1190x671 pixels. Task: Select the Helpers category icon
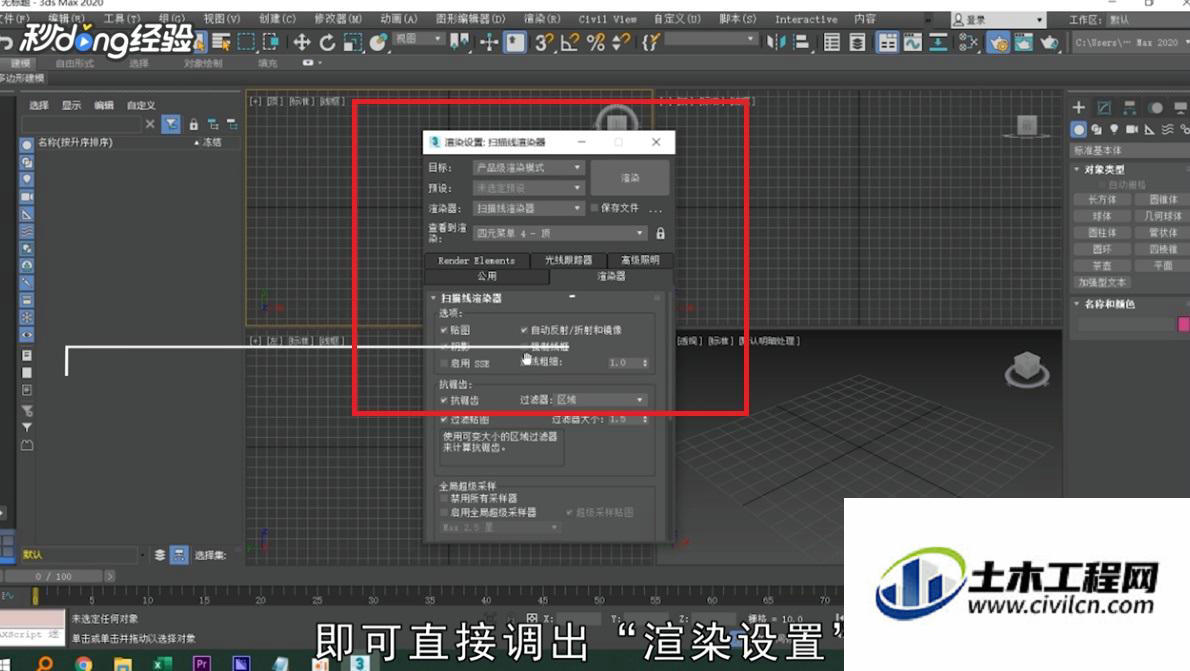click(x=1150, y=130)
